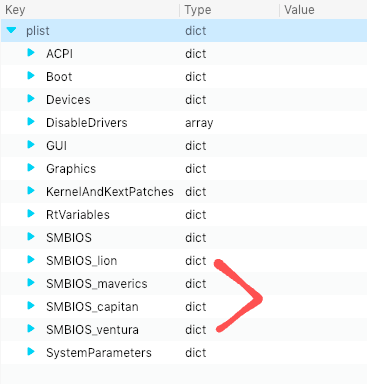Click the dict type of SMBIOS_capitan
The width and height of the screenshot is (367, 384).
tap(196, 307)
